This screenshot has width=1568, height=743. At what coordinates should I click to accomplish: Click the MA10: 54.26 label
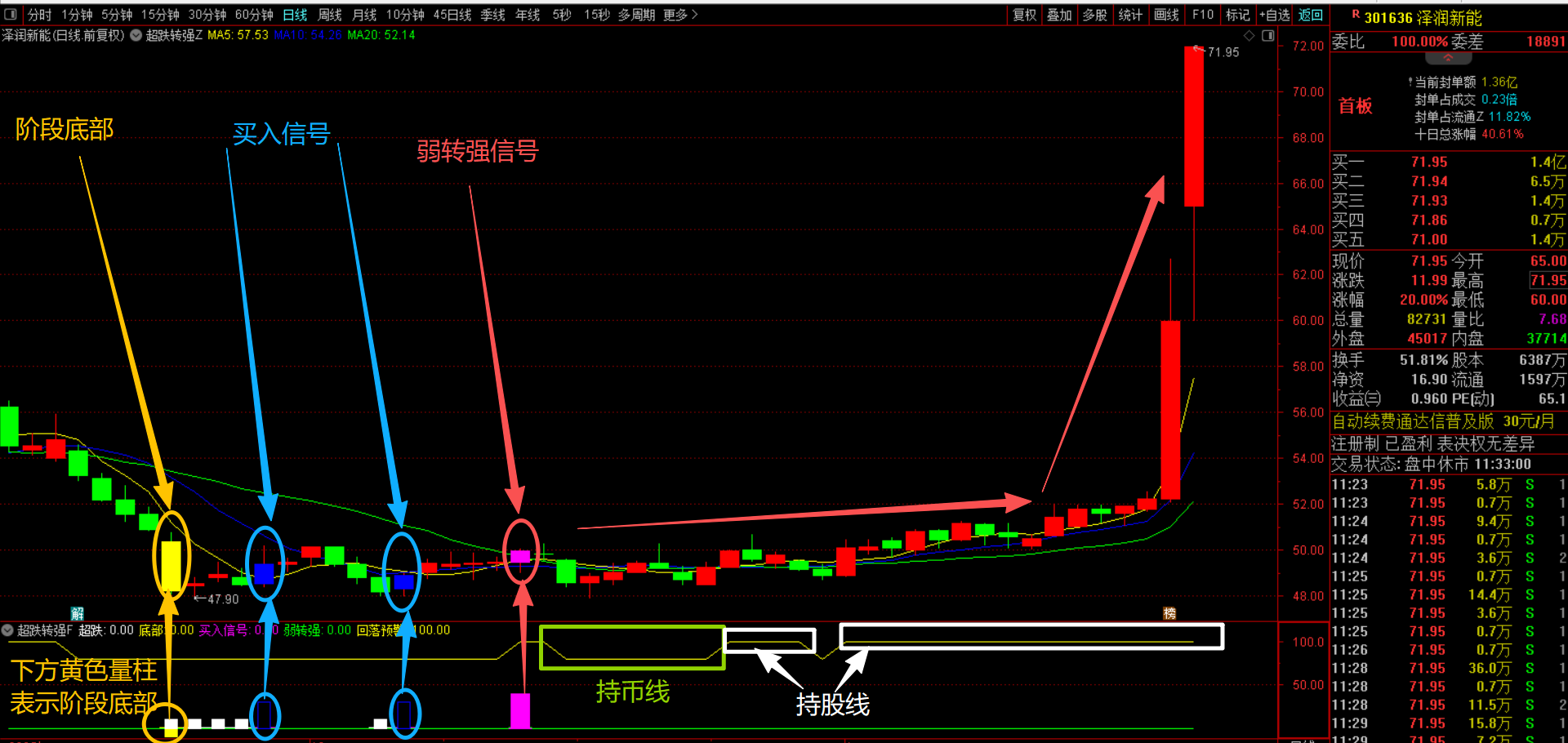307,35
